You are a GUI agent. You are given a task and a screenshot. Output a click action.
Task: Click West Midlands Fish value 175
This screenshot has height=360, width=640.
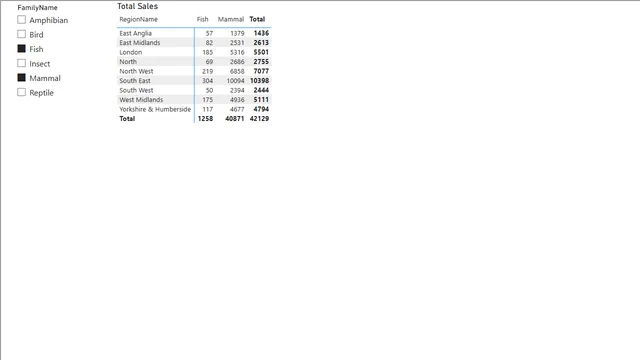pos(208,100)
